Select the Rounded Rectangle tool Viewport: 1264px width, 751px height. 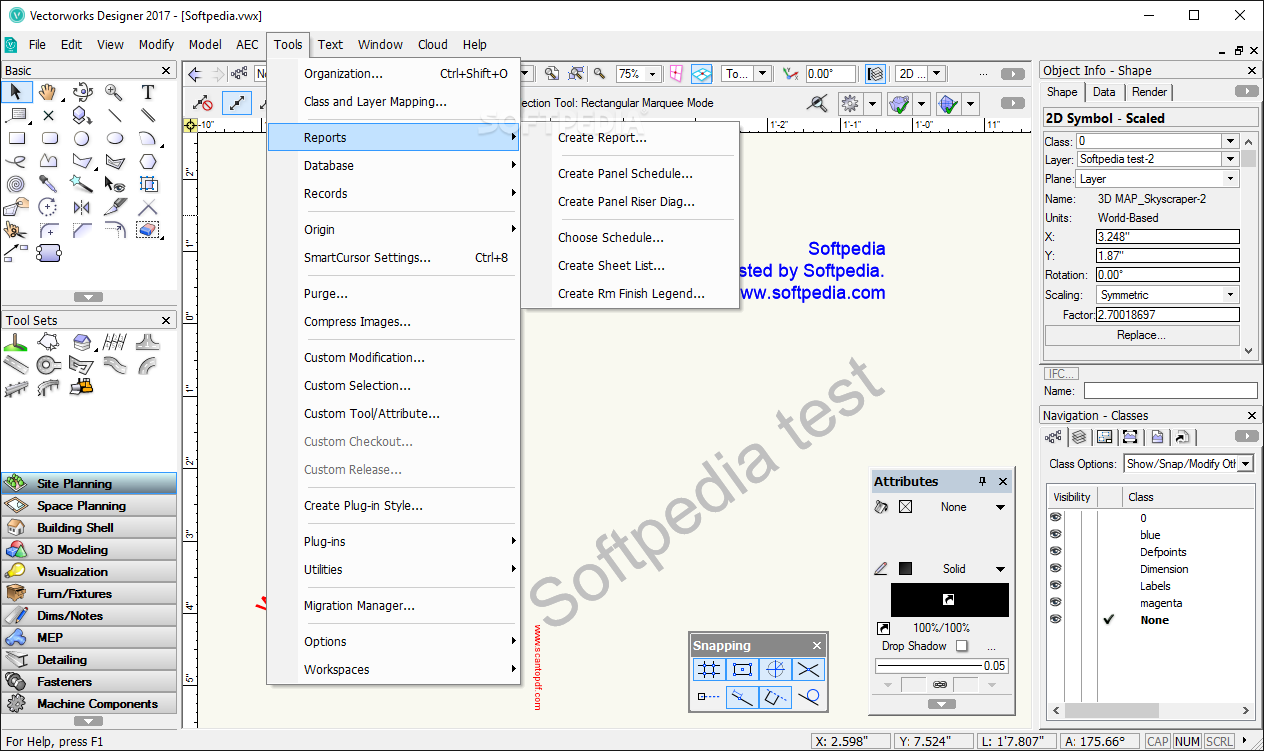point(48,138)
